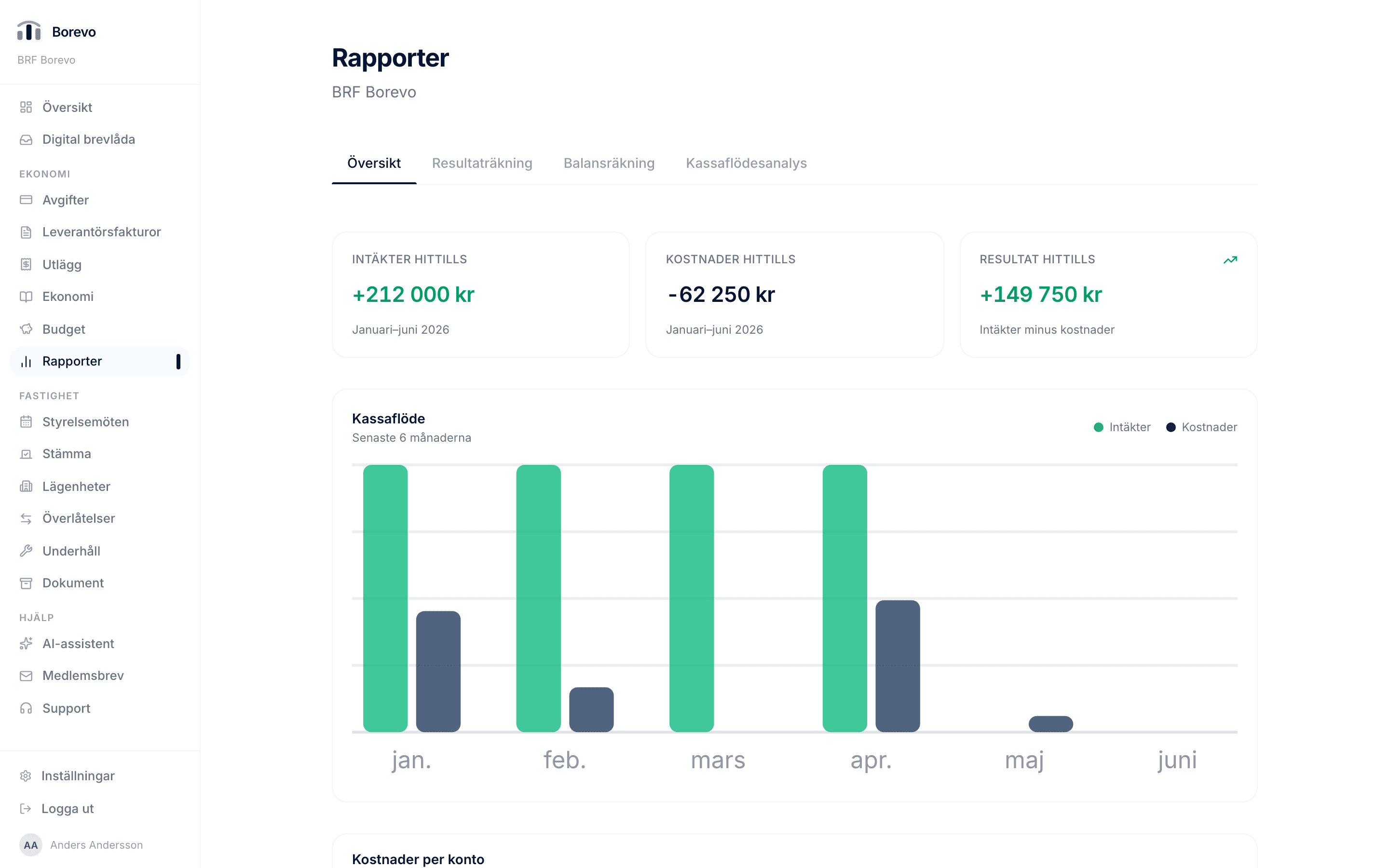1389x868 pixels.
Task: Navigate to Styrelsemöten
Action: 99,422
